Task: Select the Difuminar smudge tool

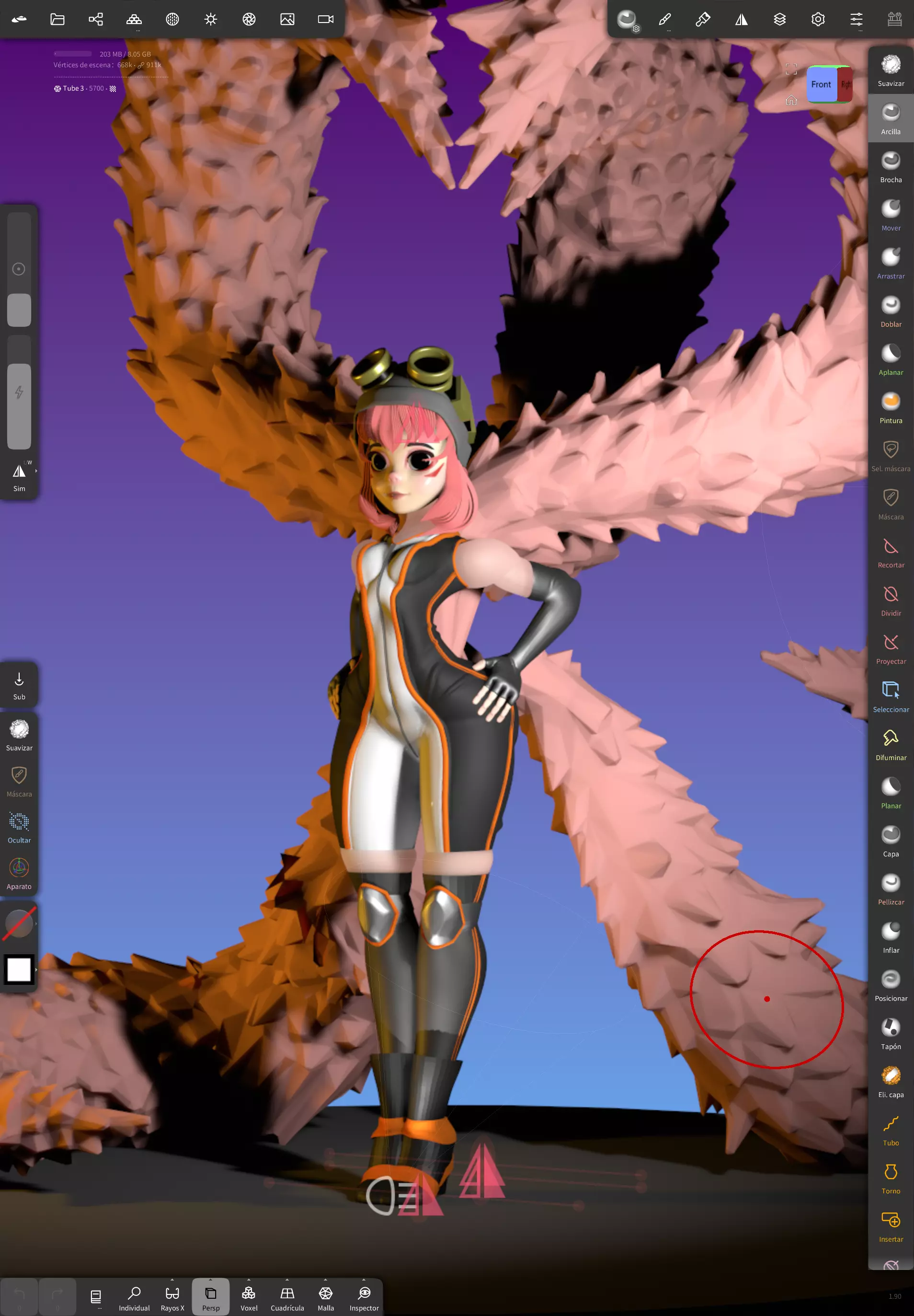Action: [891, 744]
